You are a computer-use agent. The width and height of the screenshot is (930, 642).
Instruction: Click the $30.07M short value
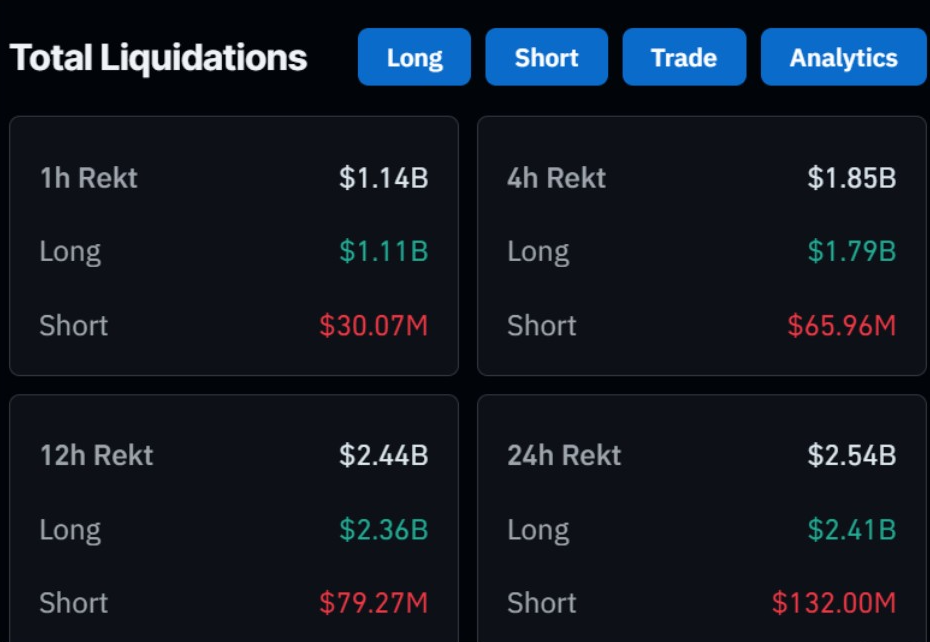373,325
